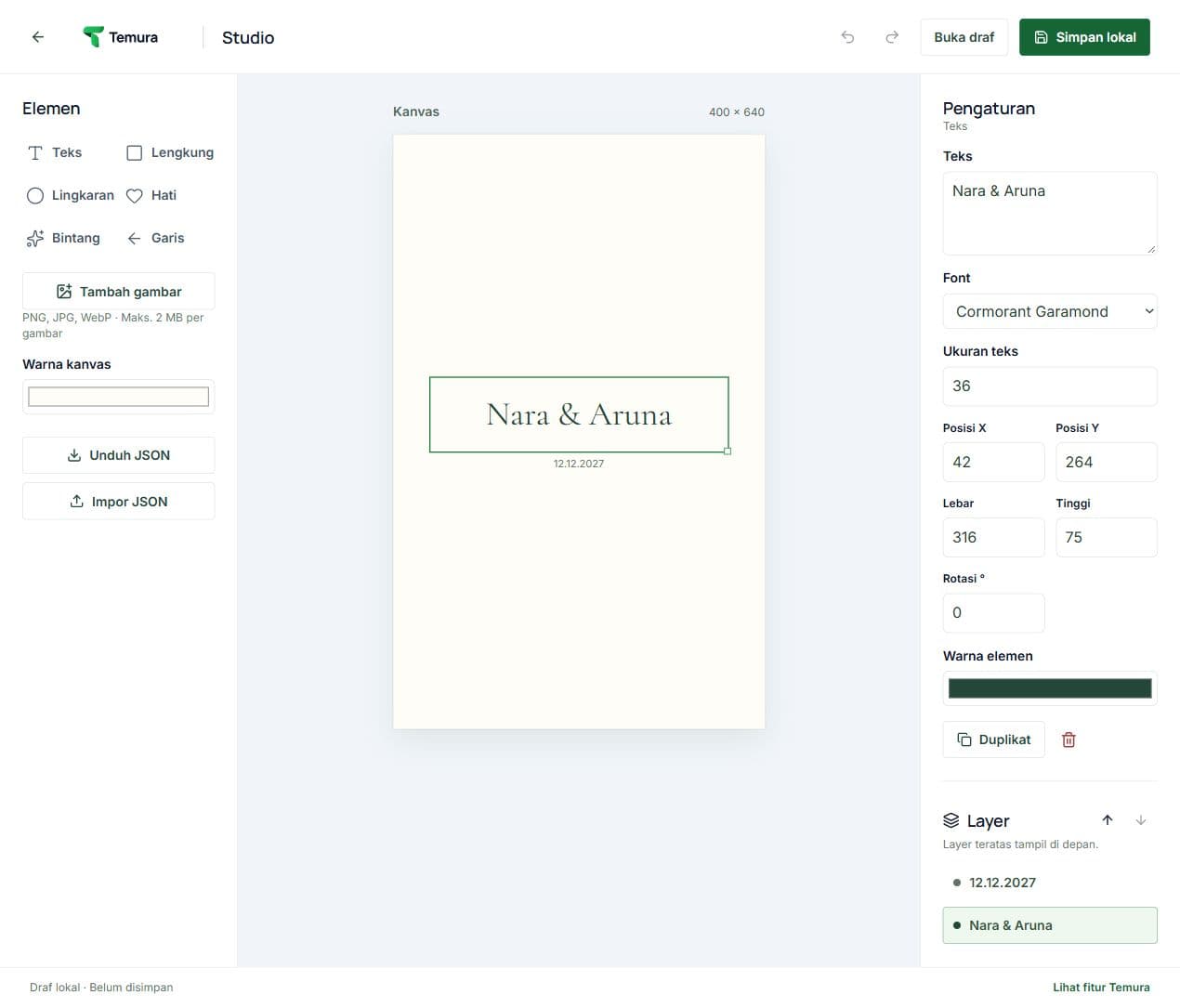
Task: Add a Bintang shape
Action: coord(63,238)
